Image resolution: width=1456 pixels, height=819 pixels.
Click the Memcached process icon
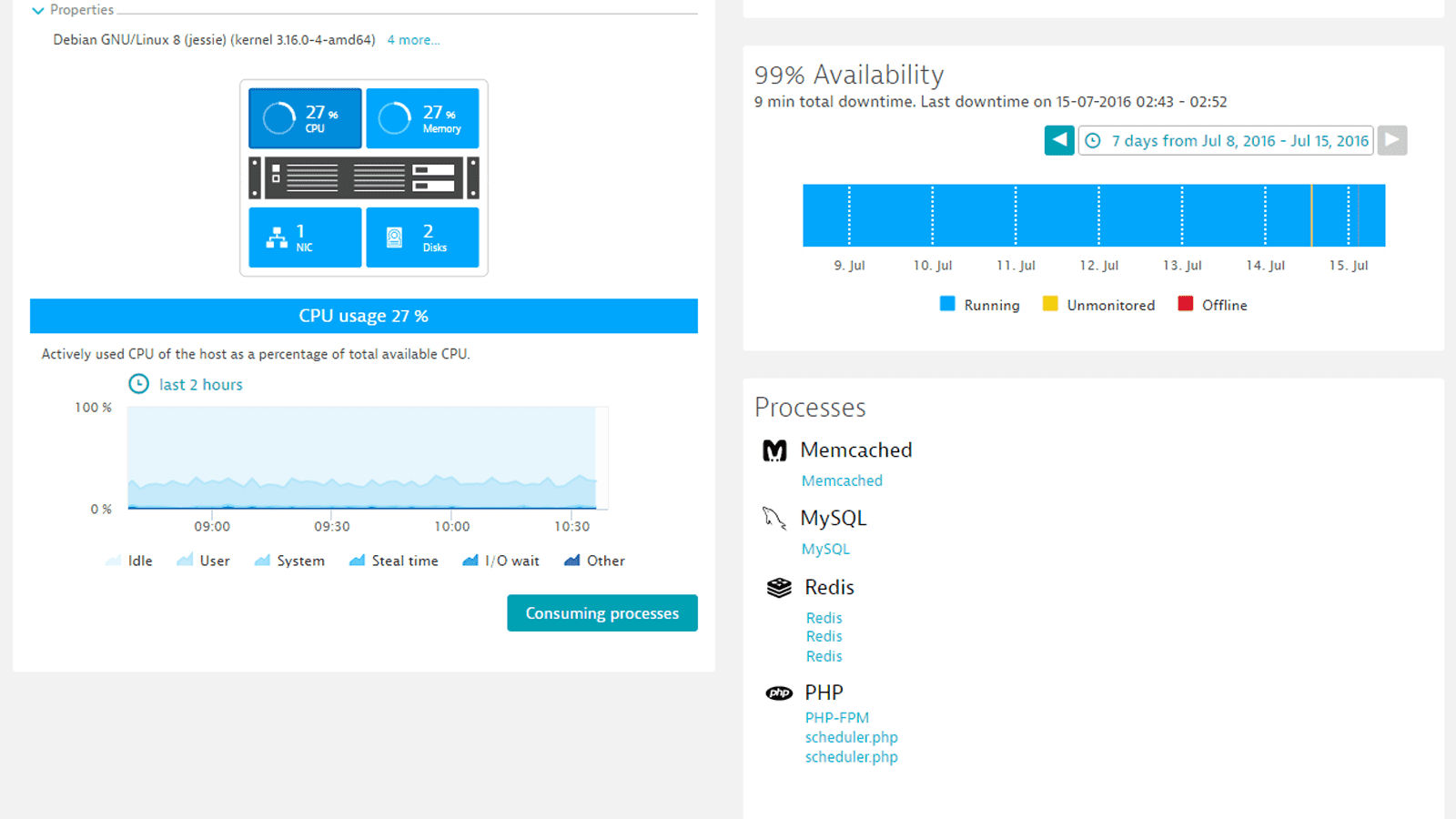point(774,450)
